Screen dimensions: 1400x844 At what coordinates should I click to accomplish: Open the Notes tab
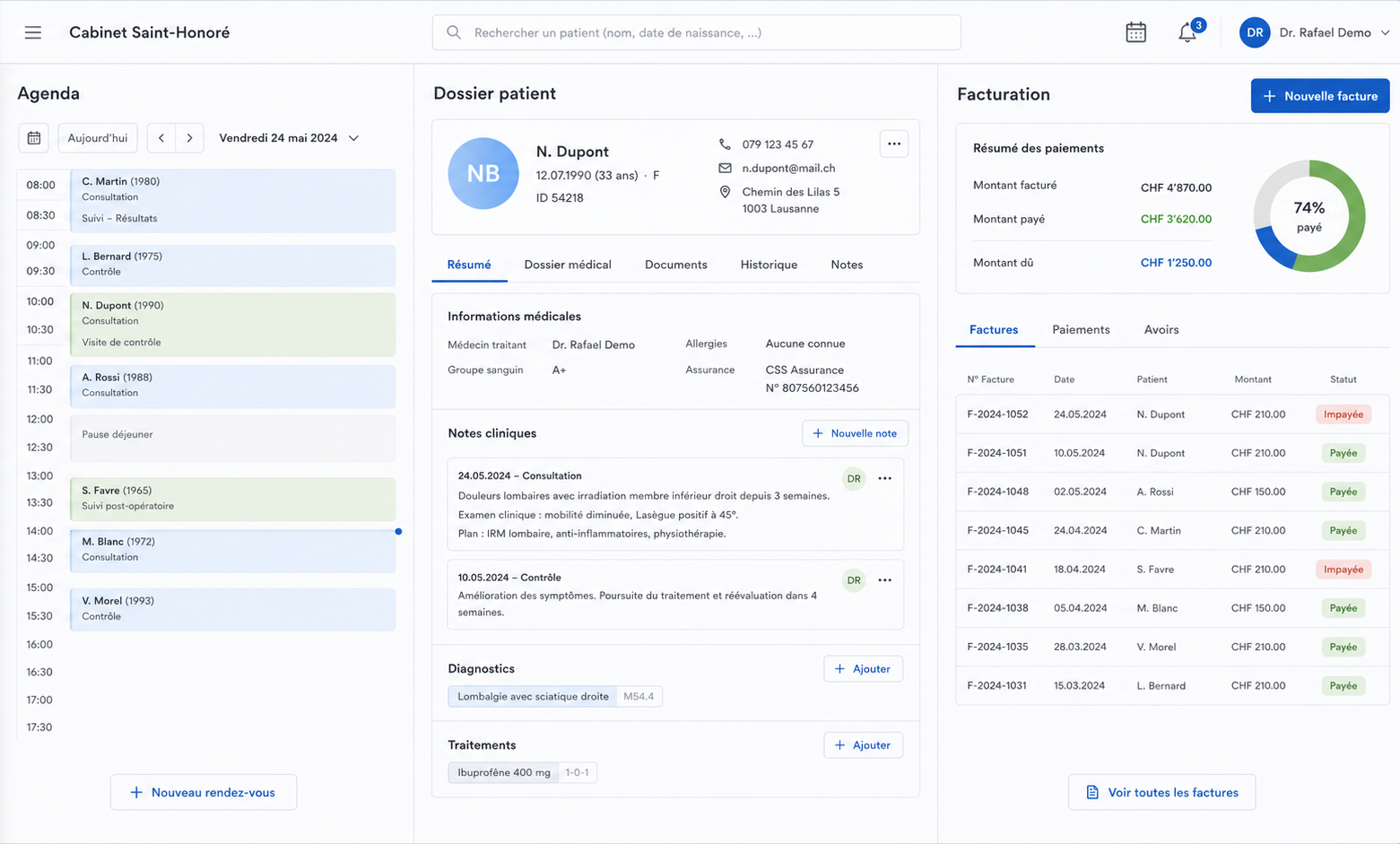pos(847,265)
